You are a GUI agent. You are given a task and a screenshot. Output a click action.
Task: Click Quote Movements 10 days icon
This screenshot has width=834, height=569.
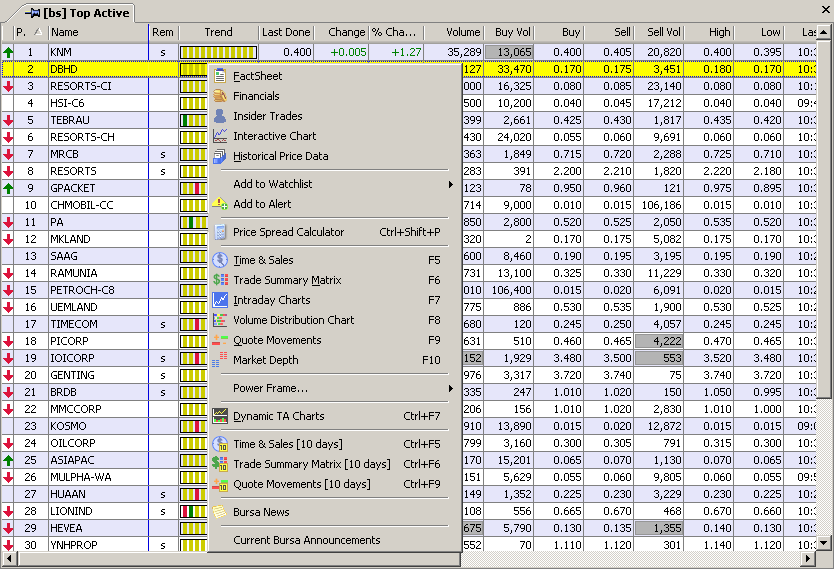pos(220,484)
